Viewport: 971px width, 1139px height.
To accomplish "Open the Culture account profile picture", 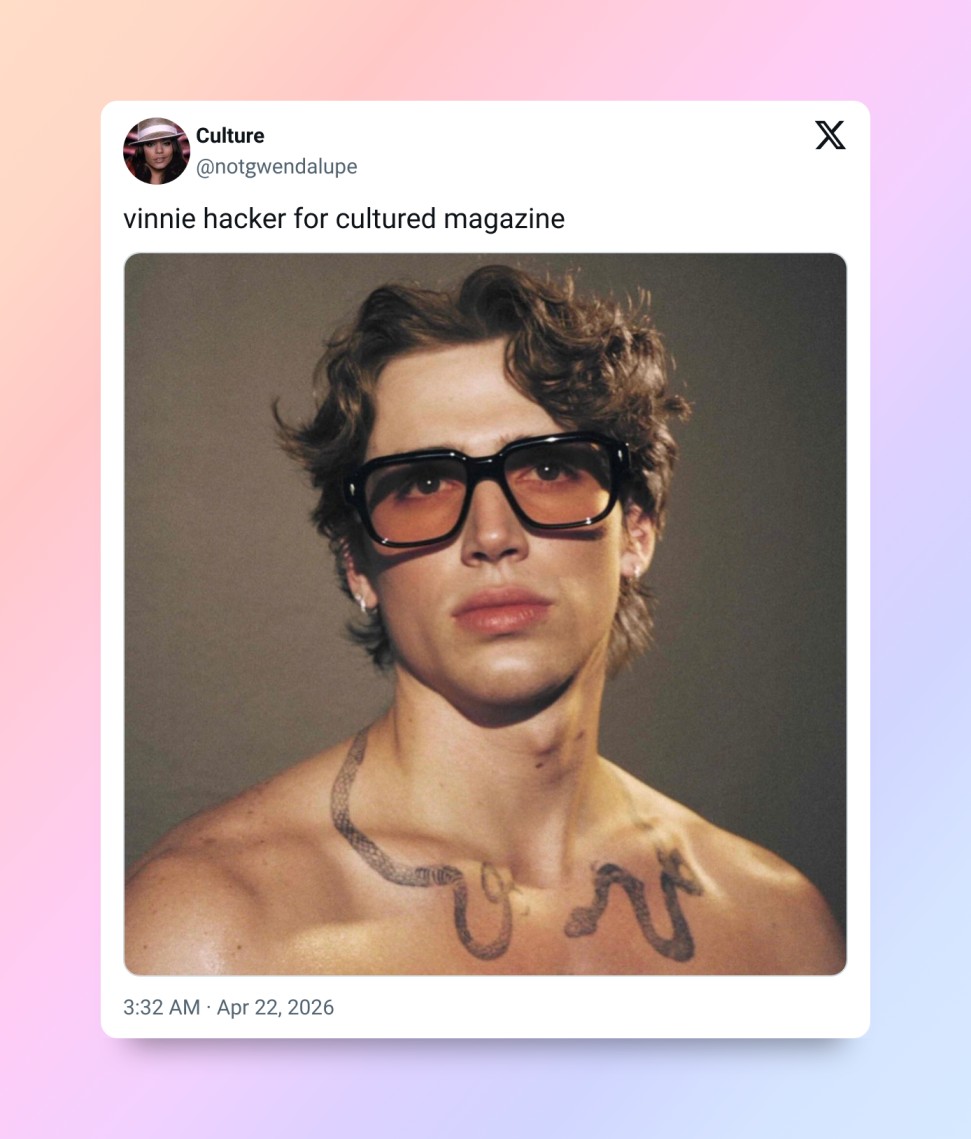I will point(156,151).
